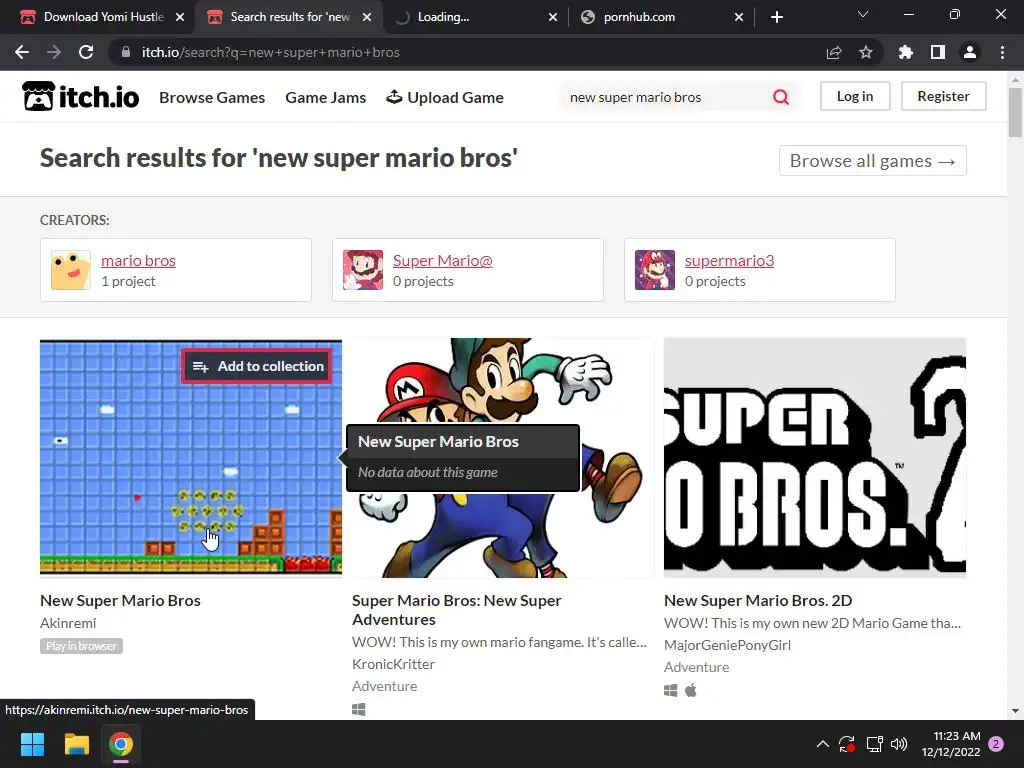Screen dimensions: 1024x768
Task: Open Browse Games menu item
Action: click(212, 97)
